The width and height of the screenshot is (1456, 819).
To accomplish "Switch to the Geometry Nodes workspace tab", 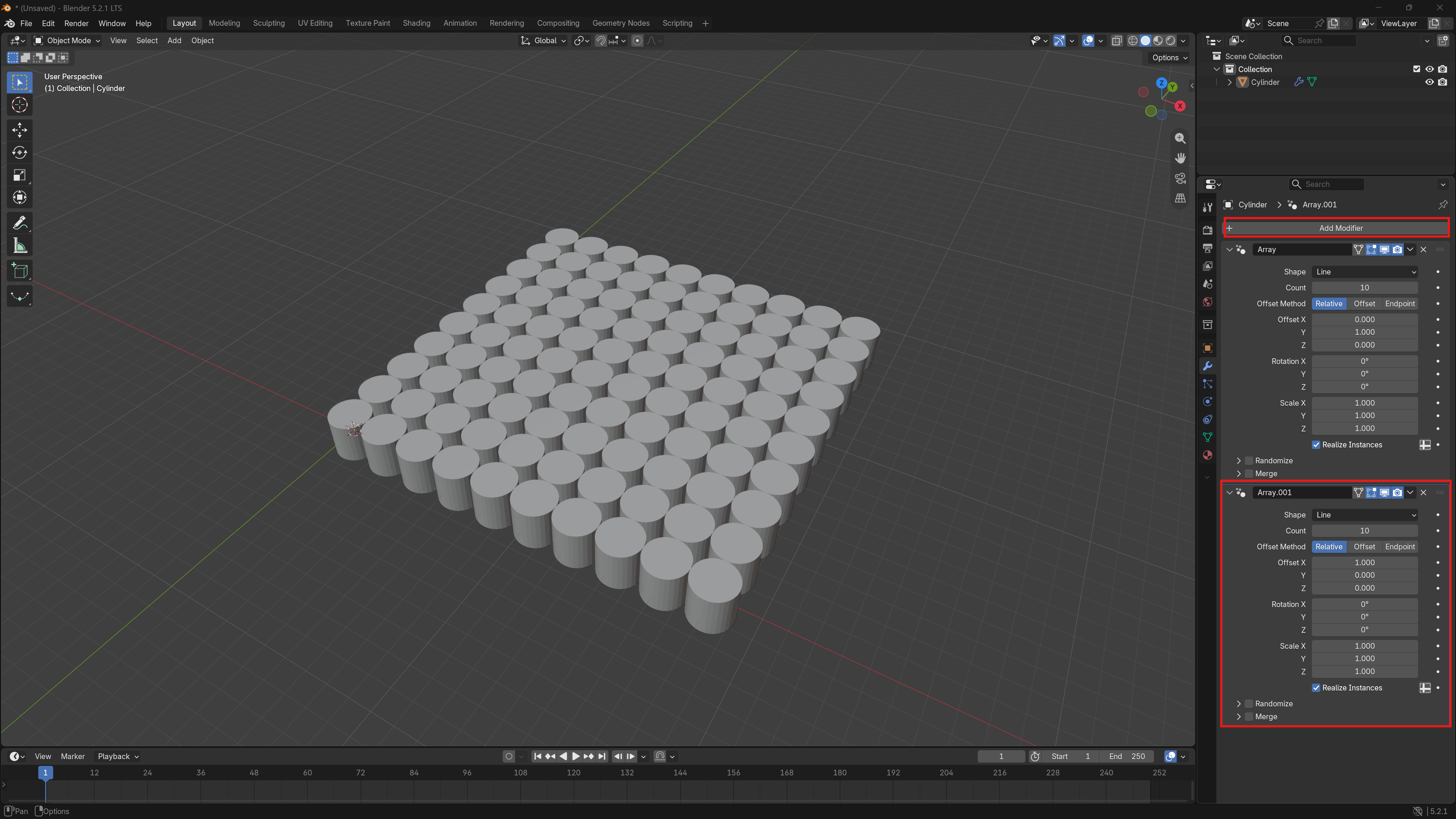I will click(x=621, y=23).
